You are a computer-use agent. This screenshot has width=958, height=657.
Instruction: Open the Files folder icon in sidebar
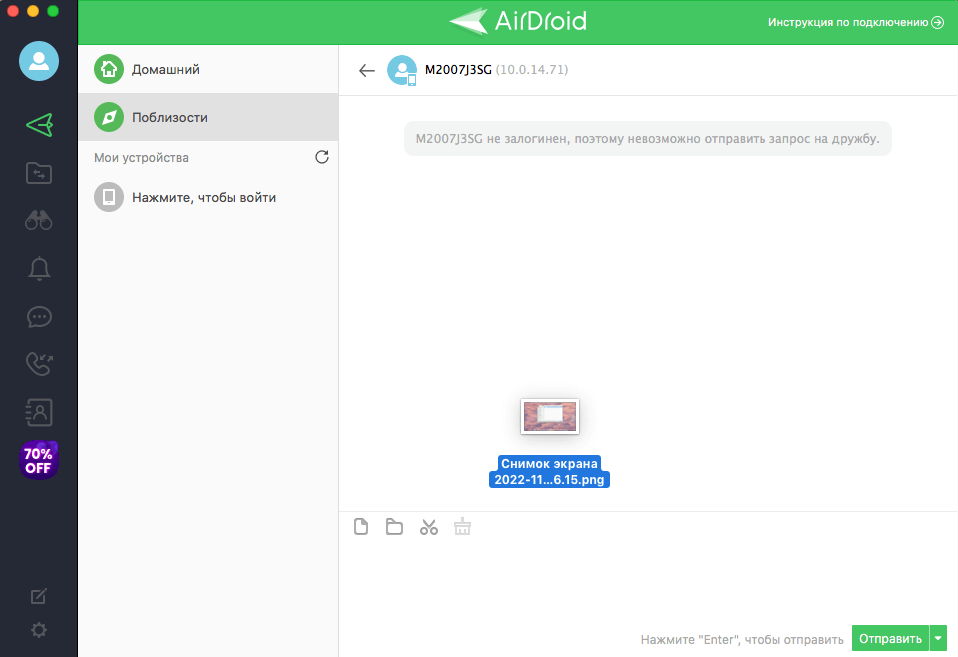point(39,174)
